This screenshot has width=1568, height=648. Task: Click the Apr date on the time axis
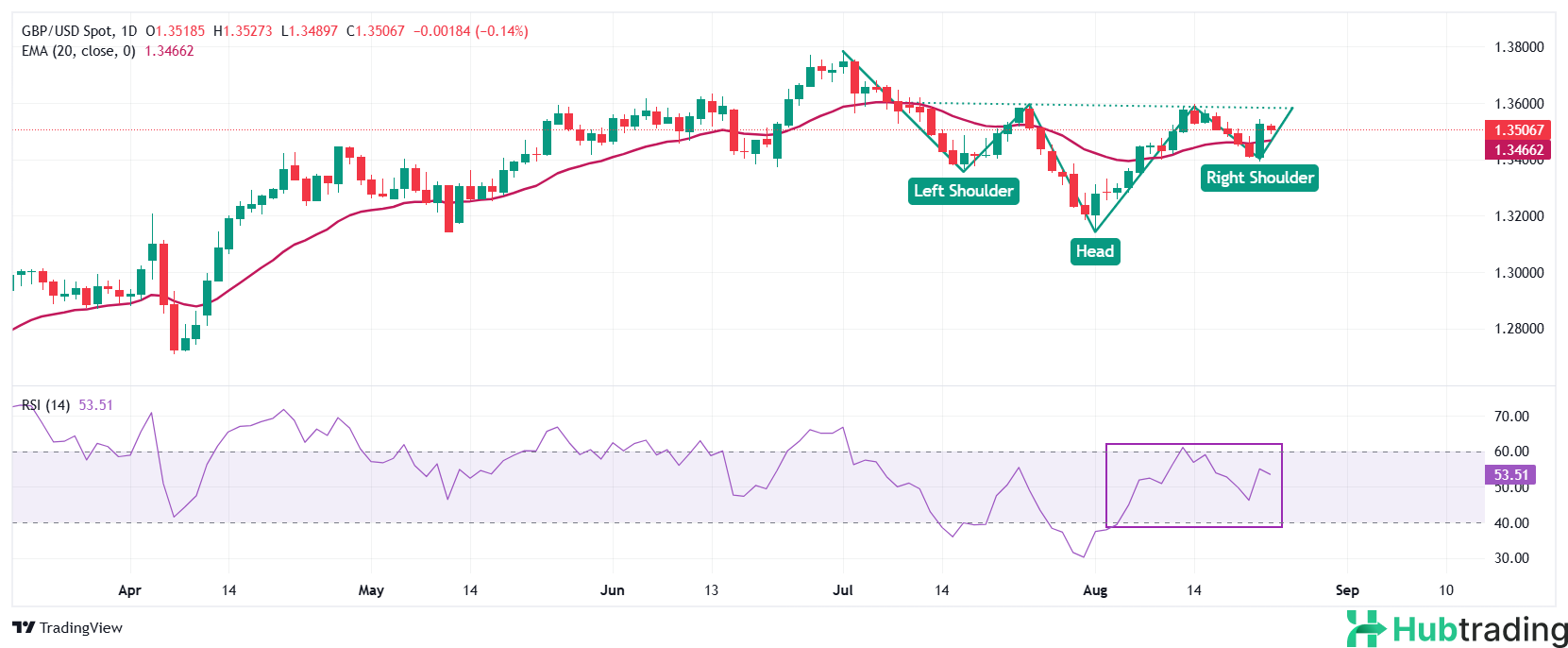click(129, 590)
